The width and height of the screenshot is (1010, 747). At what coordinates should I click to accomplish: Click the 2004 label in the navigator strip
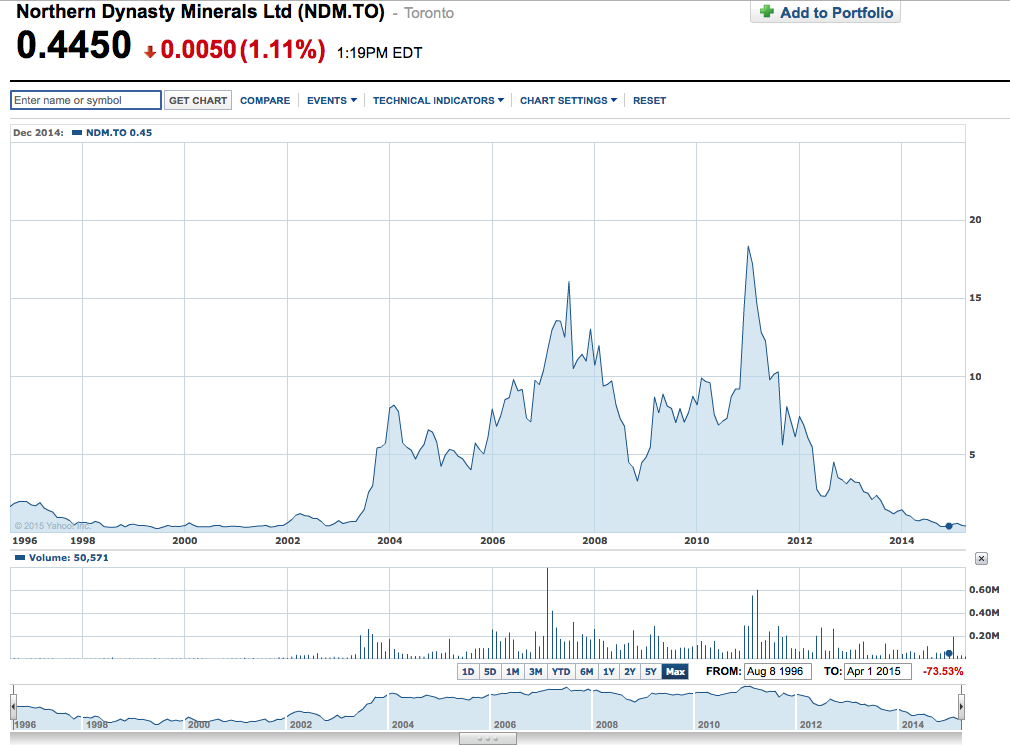tap(403, 724)
